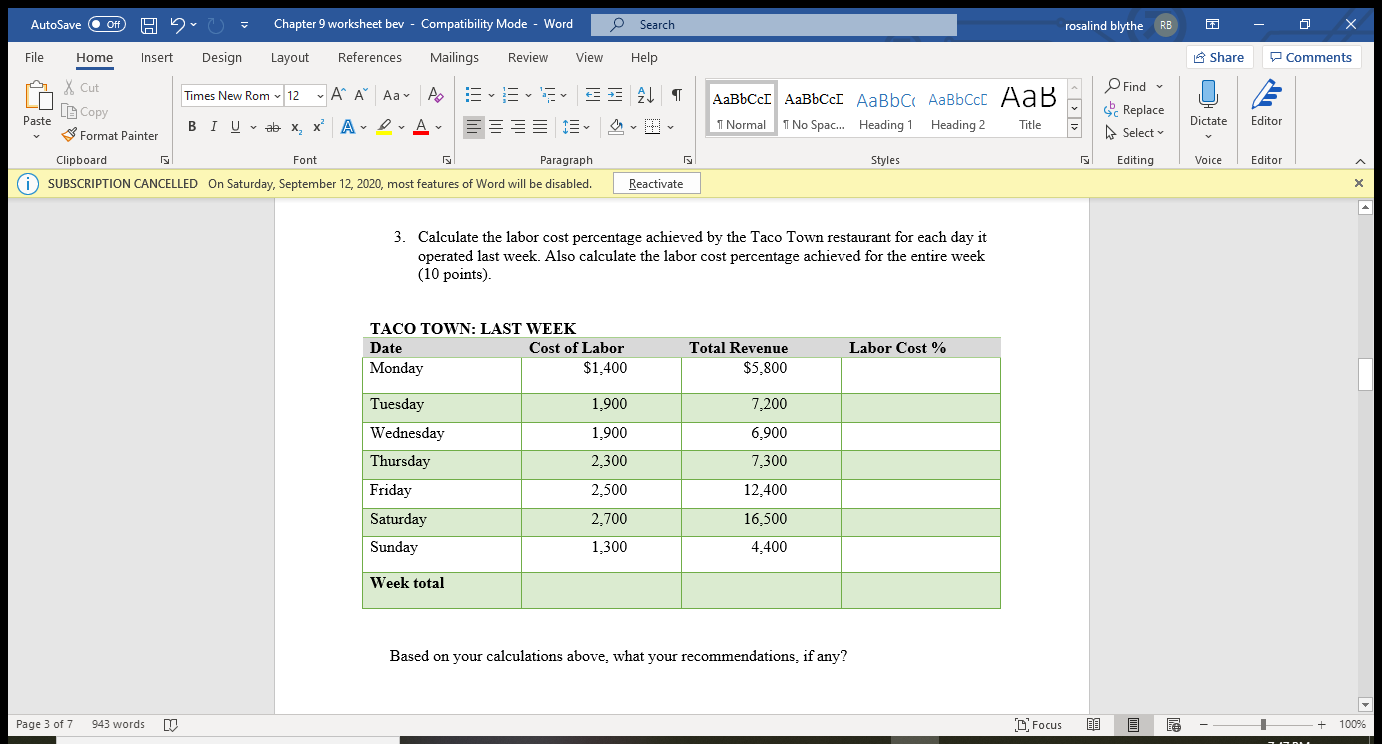
Task: Apply strikethrough to text
Action: tap(272, 126)
